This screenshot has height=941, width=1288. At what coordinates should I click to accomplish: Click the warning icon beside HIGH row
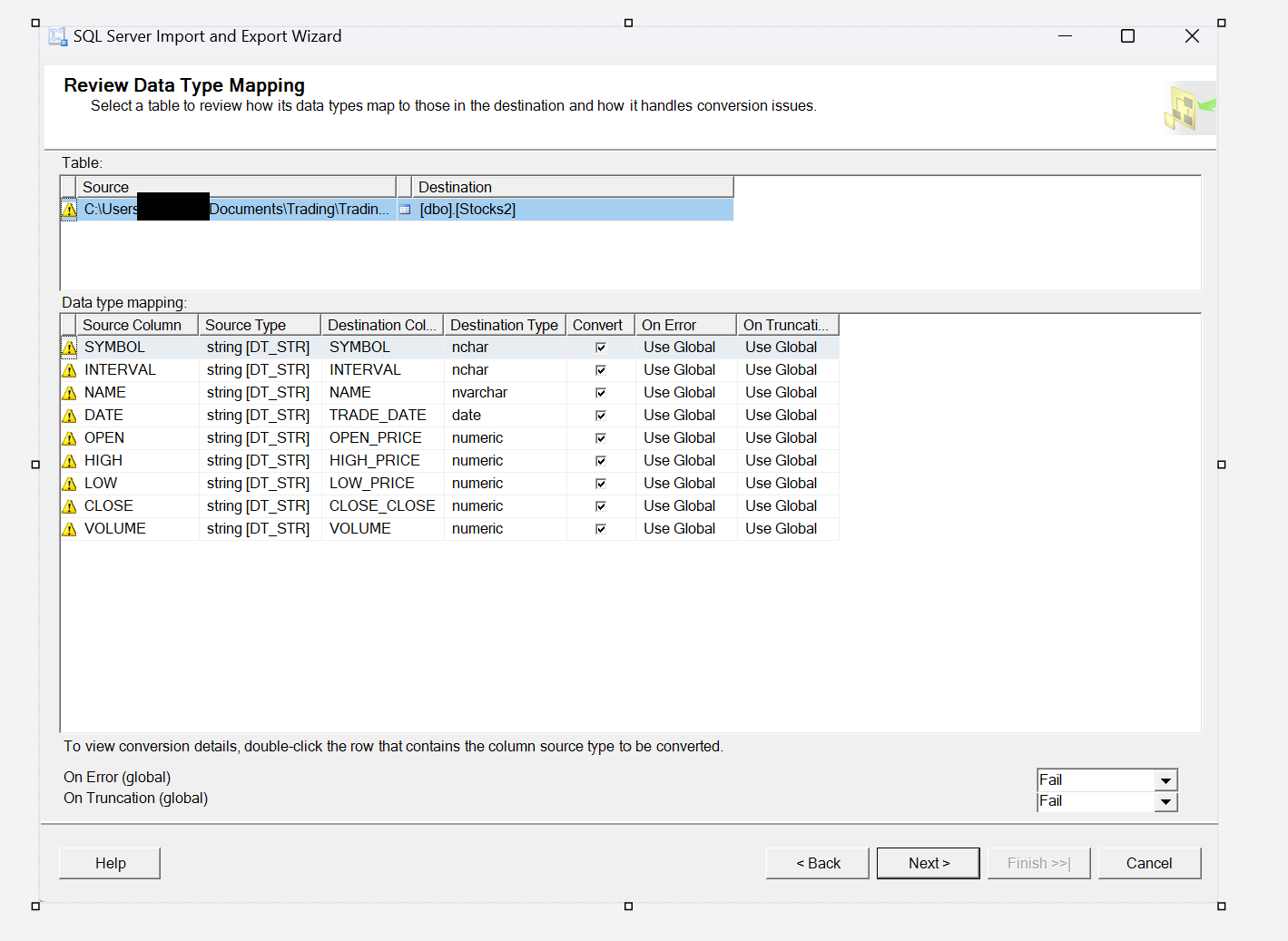[69, 461]
